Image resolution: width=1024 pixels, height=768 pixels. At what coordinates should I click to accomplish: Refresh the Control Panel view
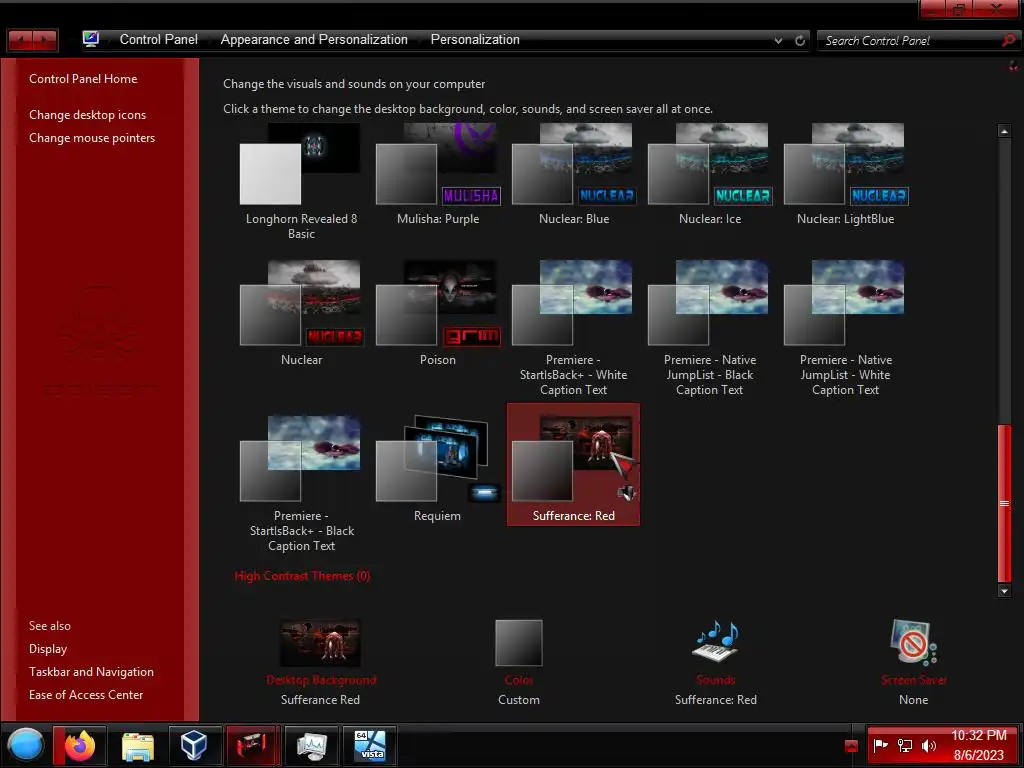coord(800,40)
